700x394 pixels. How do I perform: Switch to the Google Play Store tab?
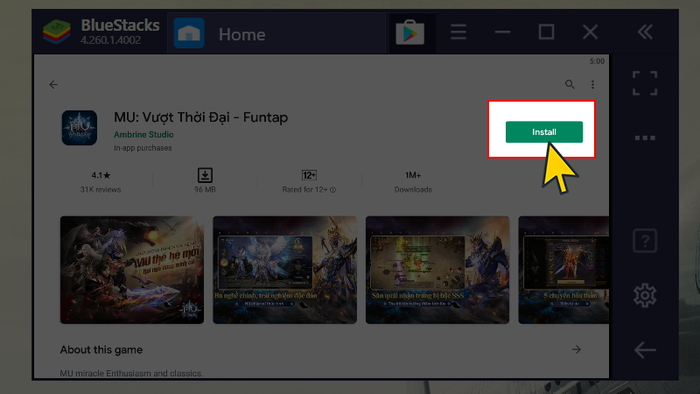tap(410, 33)
